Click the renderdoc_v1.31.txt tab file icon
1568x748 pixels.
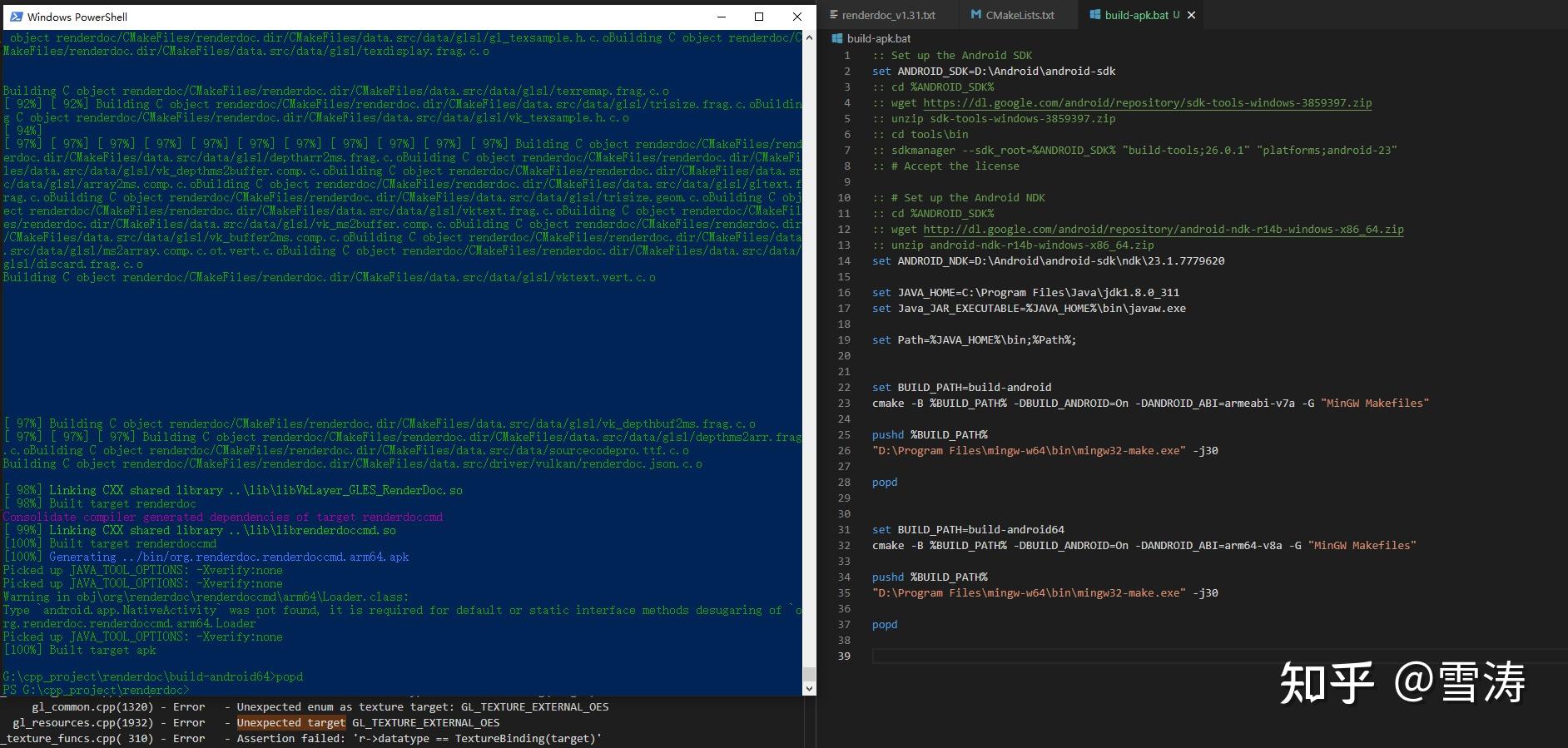click(x=832, y=15)
